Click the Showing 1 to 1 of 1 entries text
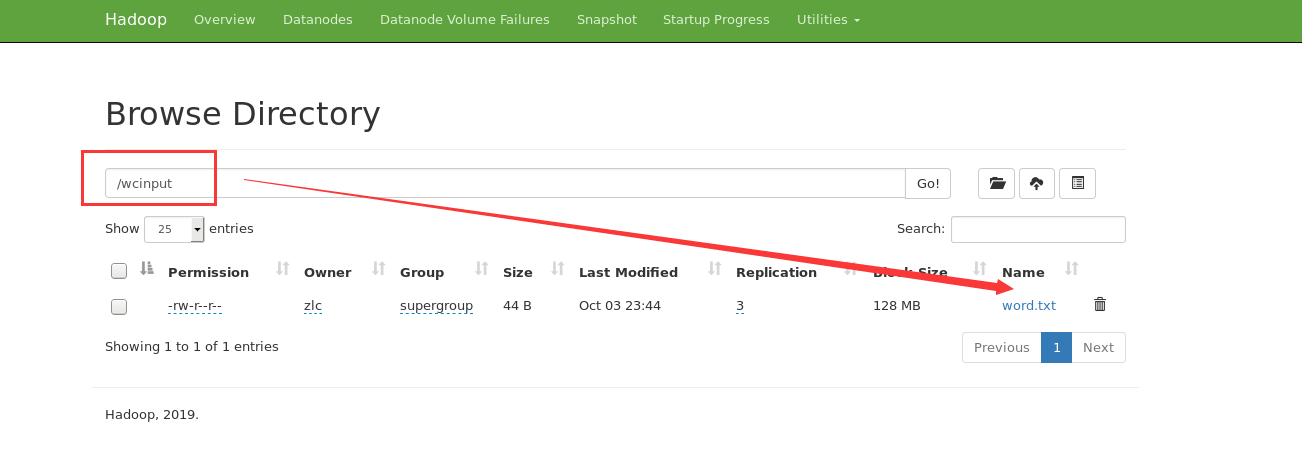The image size is (1302, 462). tap(192, 347)
